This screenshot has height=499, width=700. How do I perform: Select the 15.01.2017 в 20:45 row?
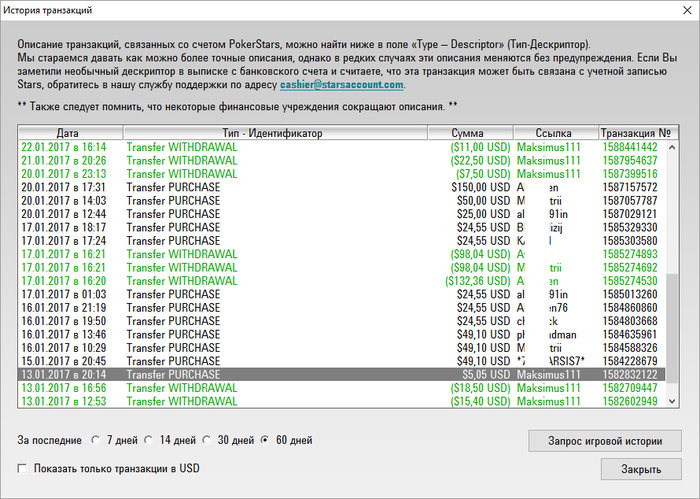342,362
